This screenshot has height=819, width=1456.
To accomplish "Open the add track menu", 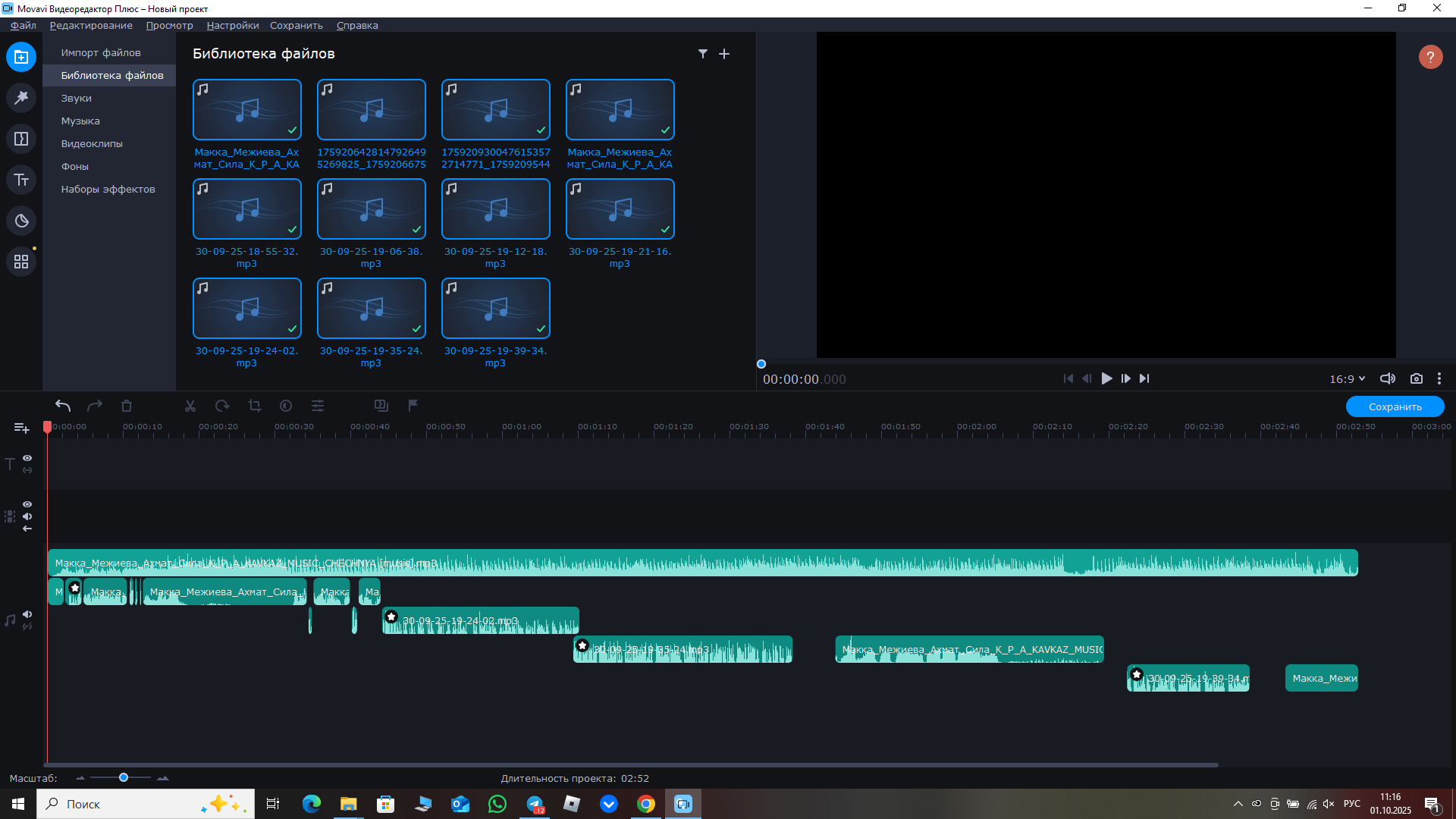I will click(x=21, y=428).
